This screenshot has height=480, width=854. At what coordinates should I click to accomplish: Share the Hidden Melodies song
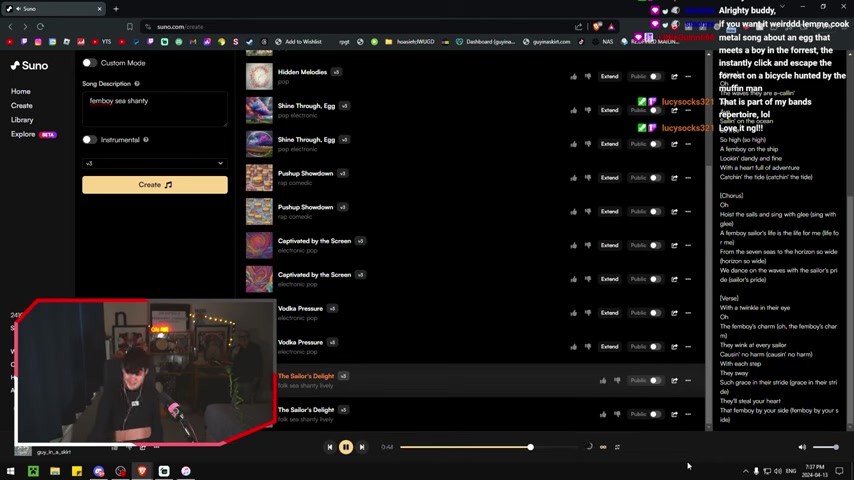pyautogui.click(x=674, y=76)
